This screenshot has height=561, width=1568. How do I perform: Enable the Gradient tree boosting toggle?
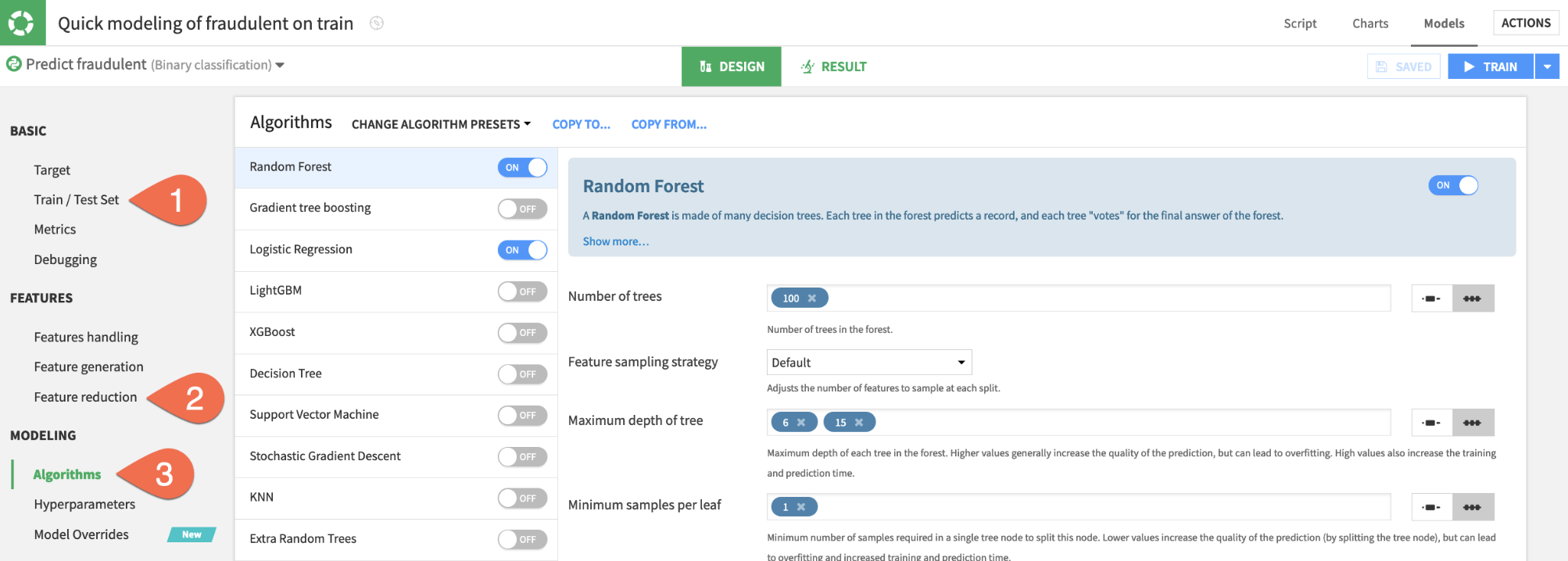[x=522, y=209]
